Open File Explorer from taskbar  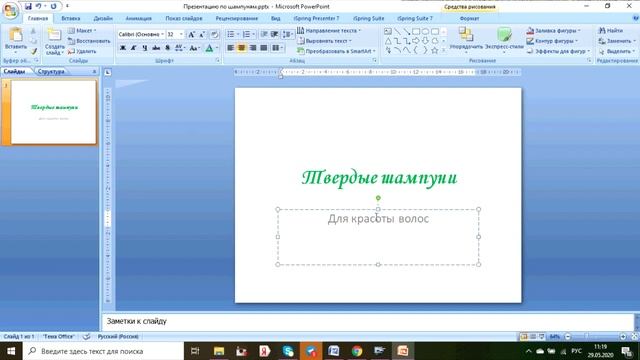(x=219, y=351)
